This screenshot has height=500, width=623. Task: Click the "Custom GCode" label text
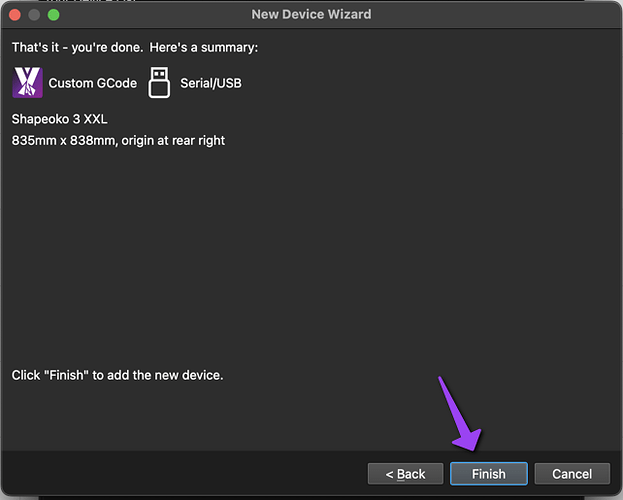pyautogui.click(x=92, y=83)
